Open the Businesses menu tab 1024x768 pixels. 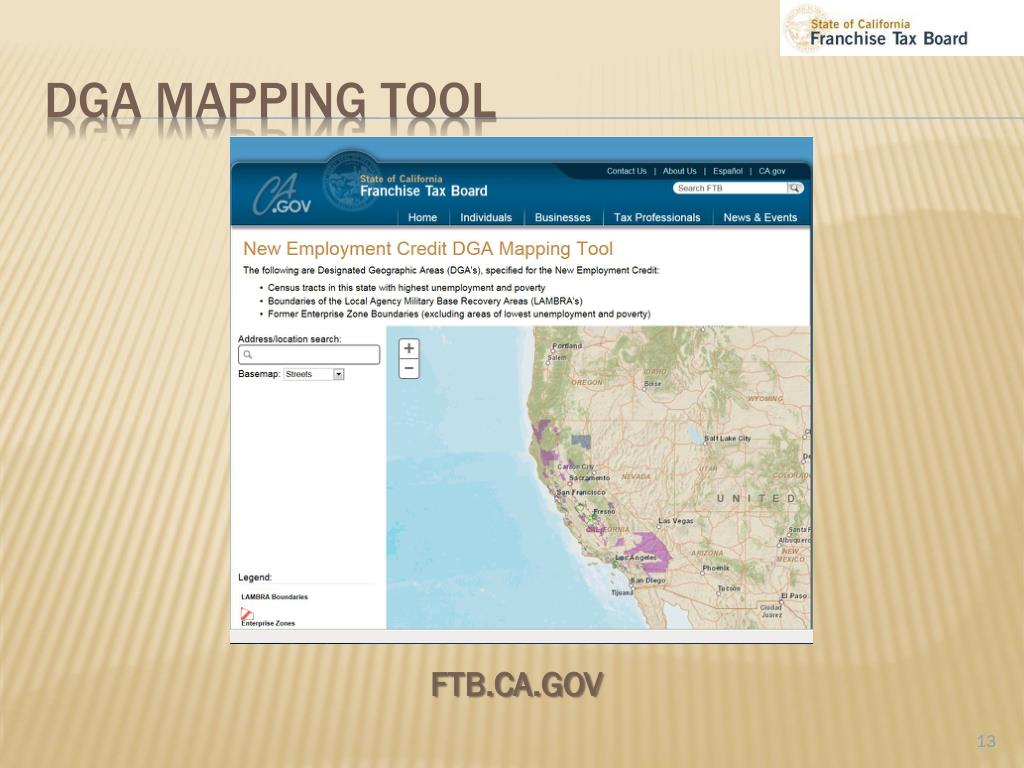(x=562, y=217)
